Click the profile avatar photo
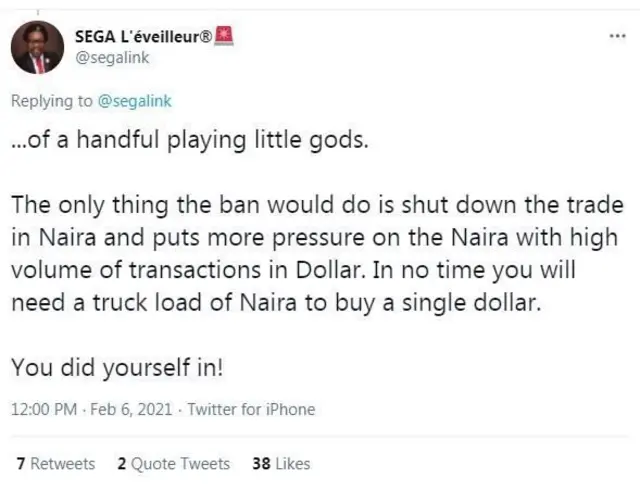This screenshot has width=640, height=490. (x=37, y=47)
